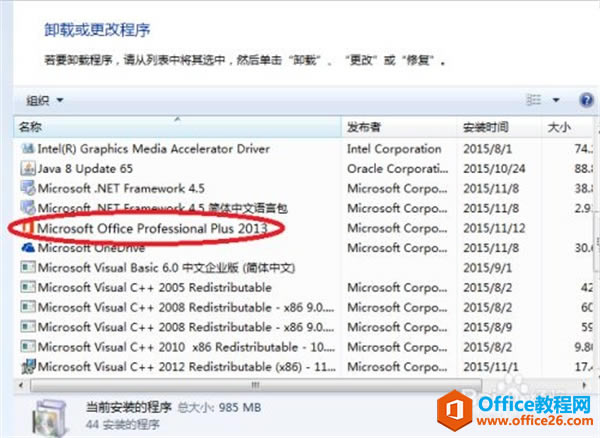
Task: Open the 组织 organize menu
Action: click(44, 101)
